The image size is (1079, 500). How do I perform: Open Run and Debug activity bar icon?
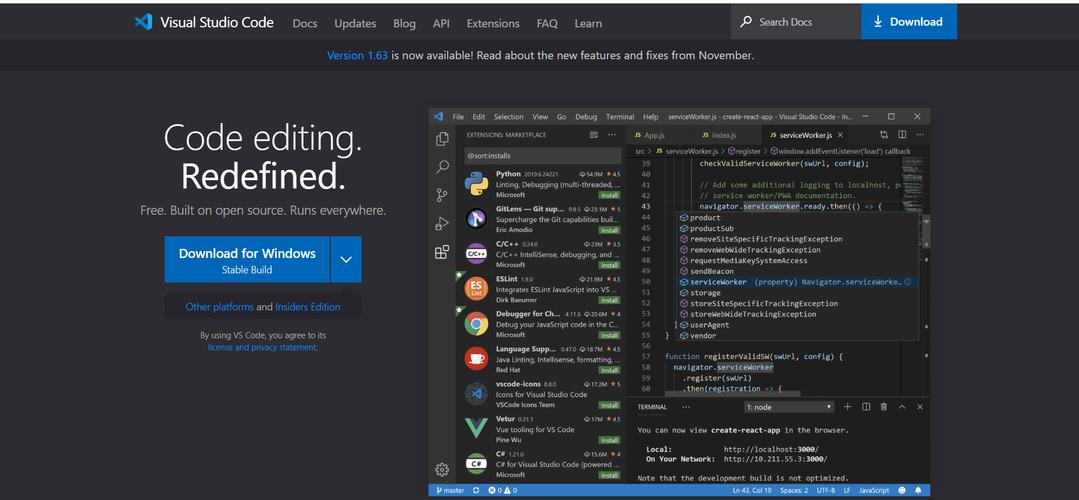coord(442,224)
